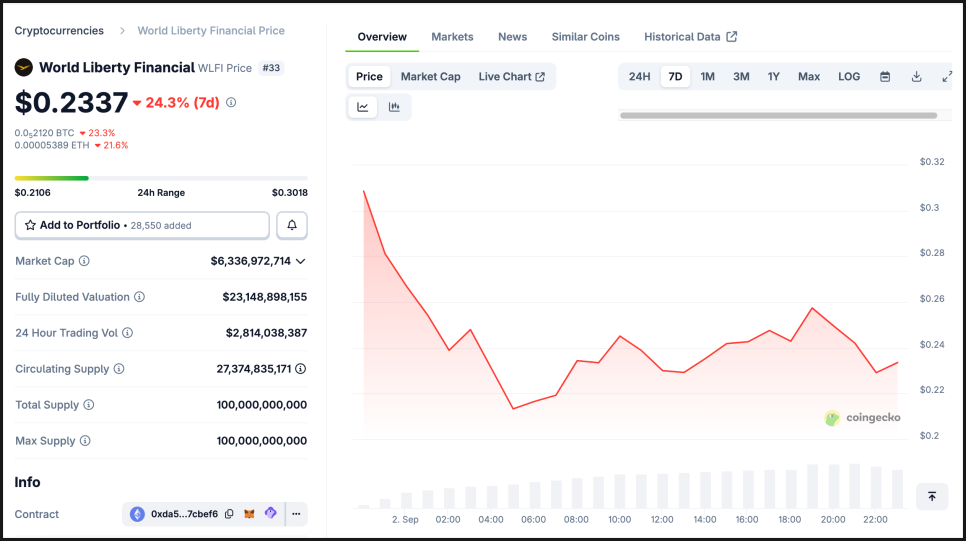966x541 pixels.
Task: Copy the contract address 0xda5...7cbef6
Action: [x=229, y=514]
